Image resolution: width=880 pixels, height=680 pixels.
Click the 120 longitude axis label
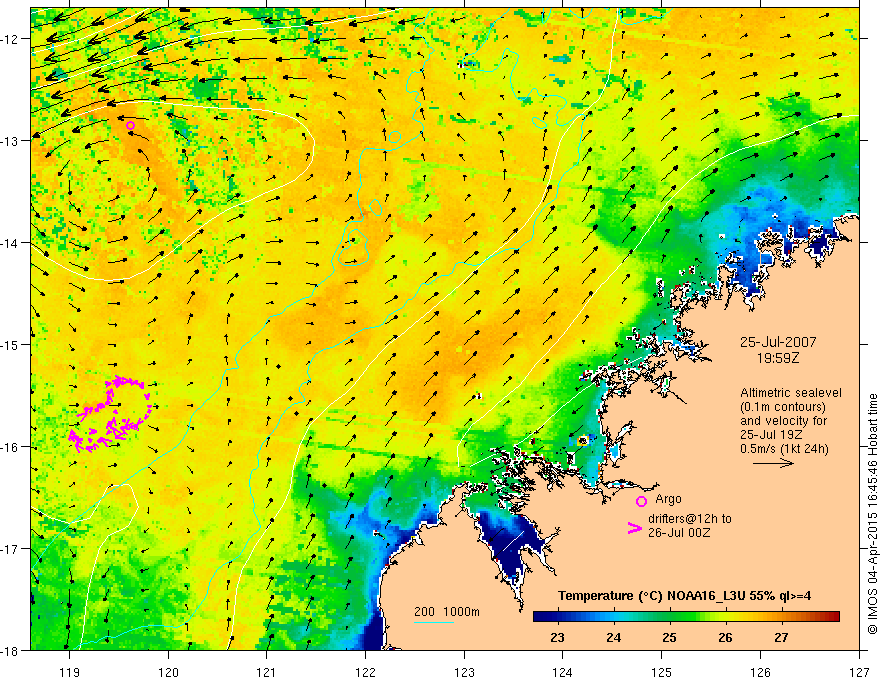pos(168,673)
